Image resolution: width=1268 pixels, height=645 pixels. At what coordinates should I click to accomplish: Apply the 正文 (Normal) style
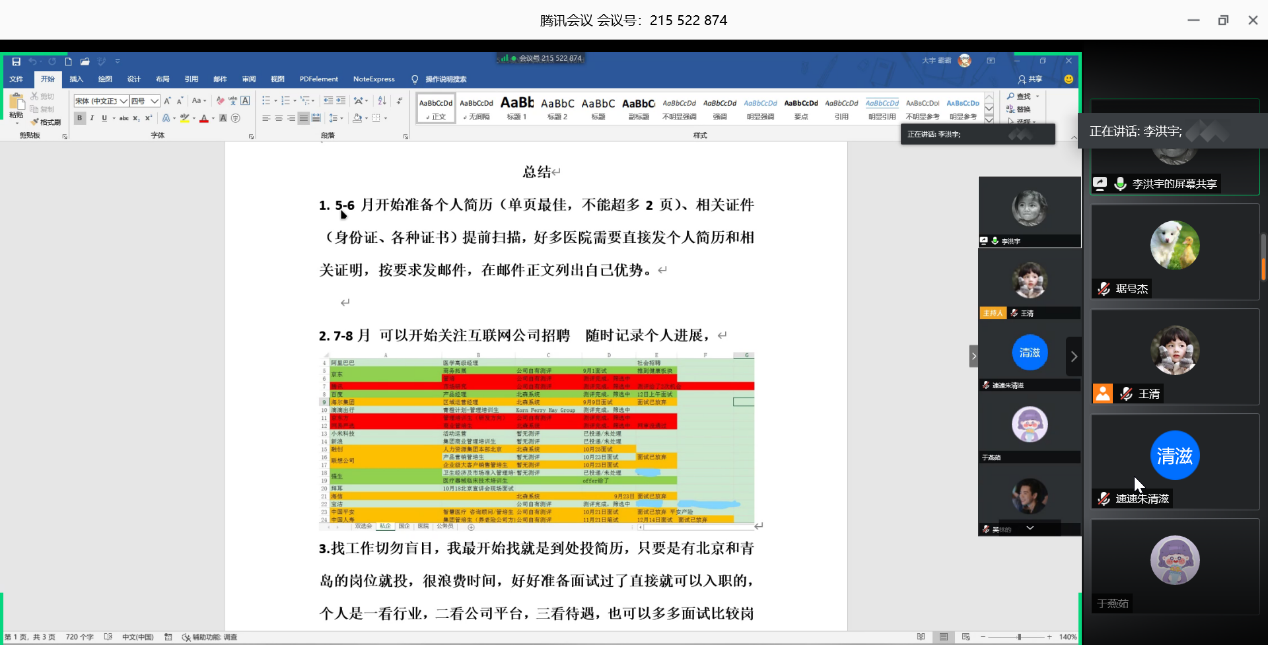click(436, 107)
